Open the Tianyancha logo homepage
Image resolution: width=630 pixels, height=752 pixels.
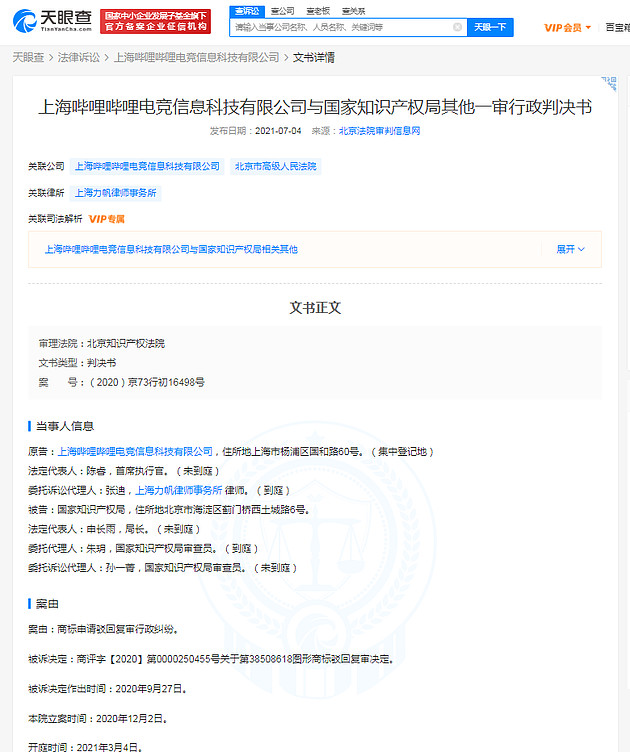click(52, 21)
